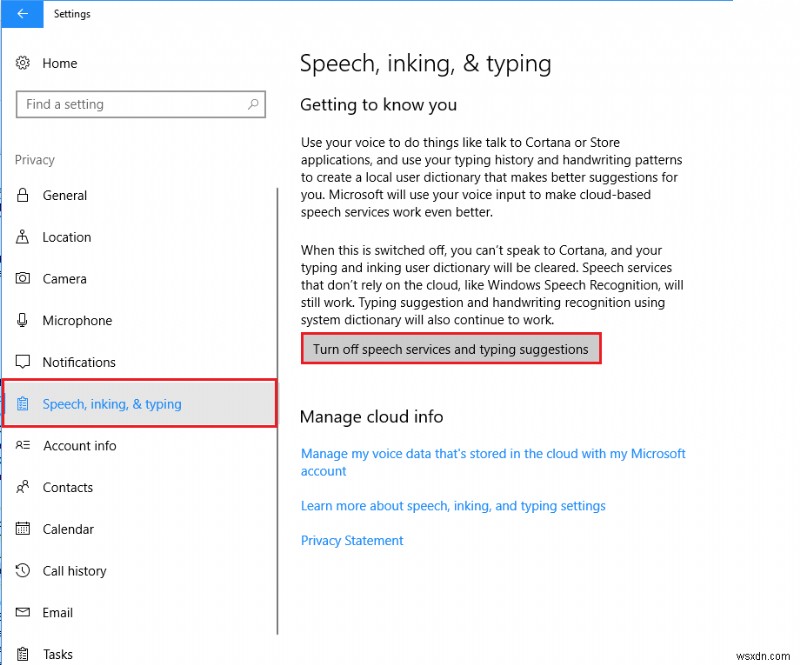Screen dimensions: 800x665
Task: Turn off speech services and typing suggestions
Action: (x=451, y=348)
